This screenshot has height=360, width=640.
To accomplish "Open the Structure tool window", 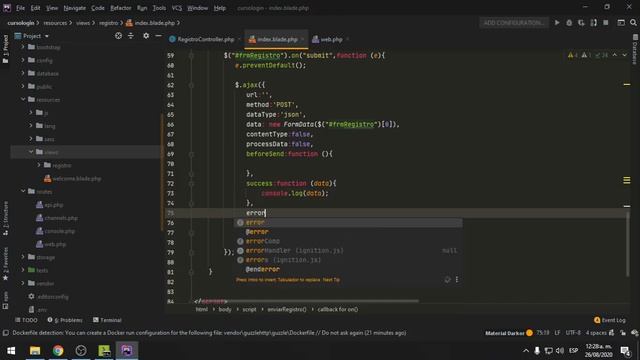I will tap(5, 218).
